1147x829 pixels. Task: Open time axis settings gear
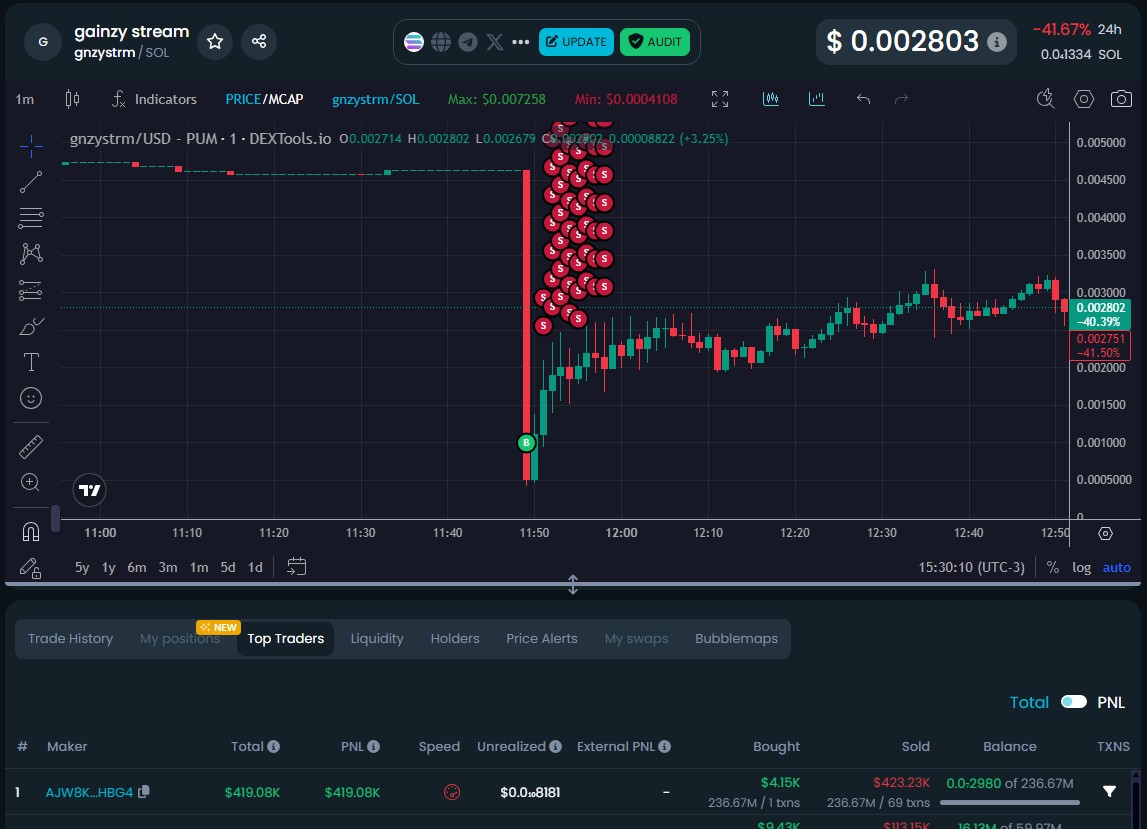click(1105, 533)
